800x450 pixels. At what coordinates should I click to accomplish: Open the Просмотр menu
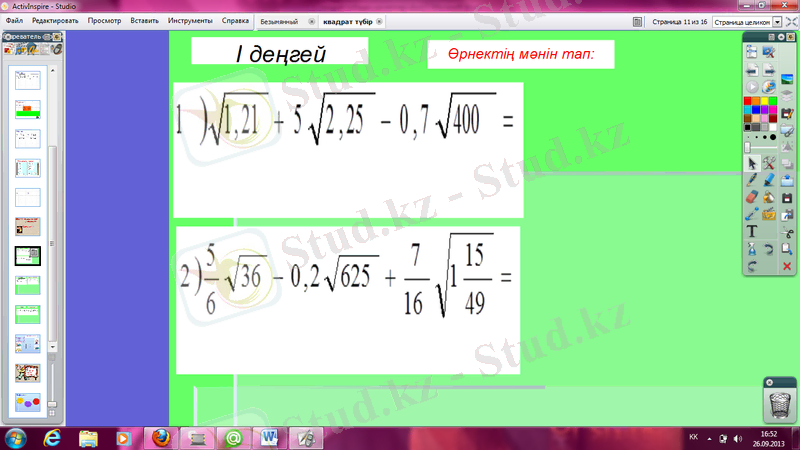point(104,20)
